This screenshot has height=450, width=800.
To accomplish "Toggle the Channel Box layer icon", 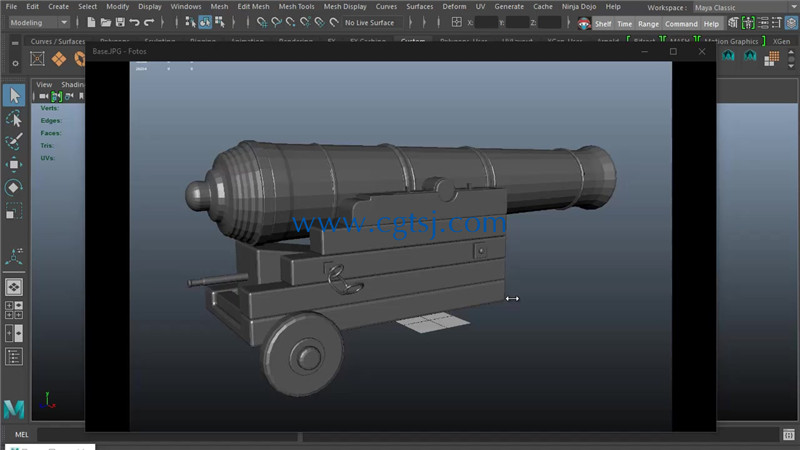I will (x=791, y=23).
